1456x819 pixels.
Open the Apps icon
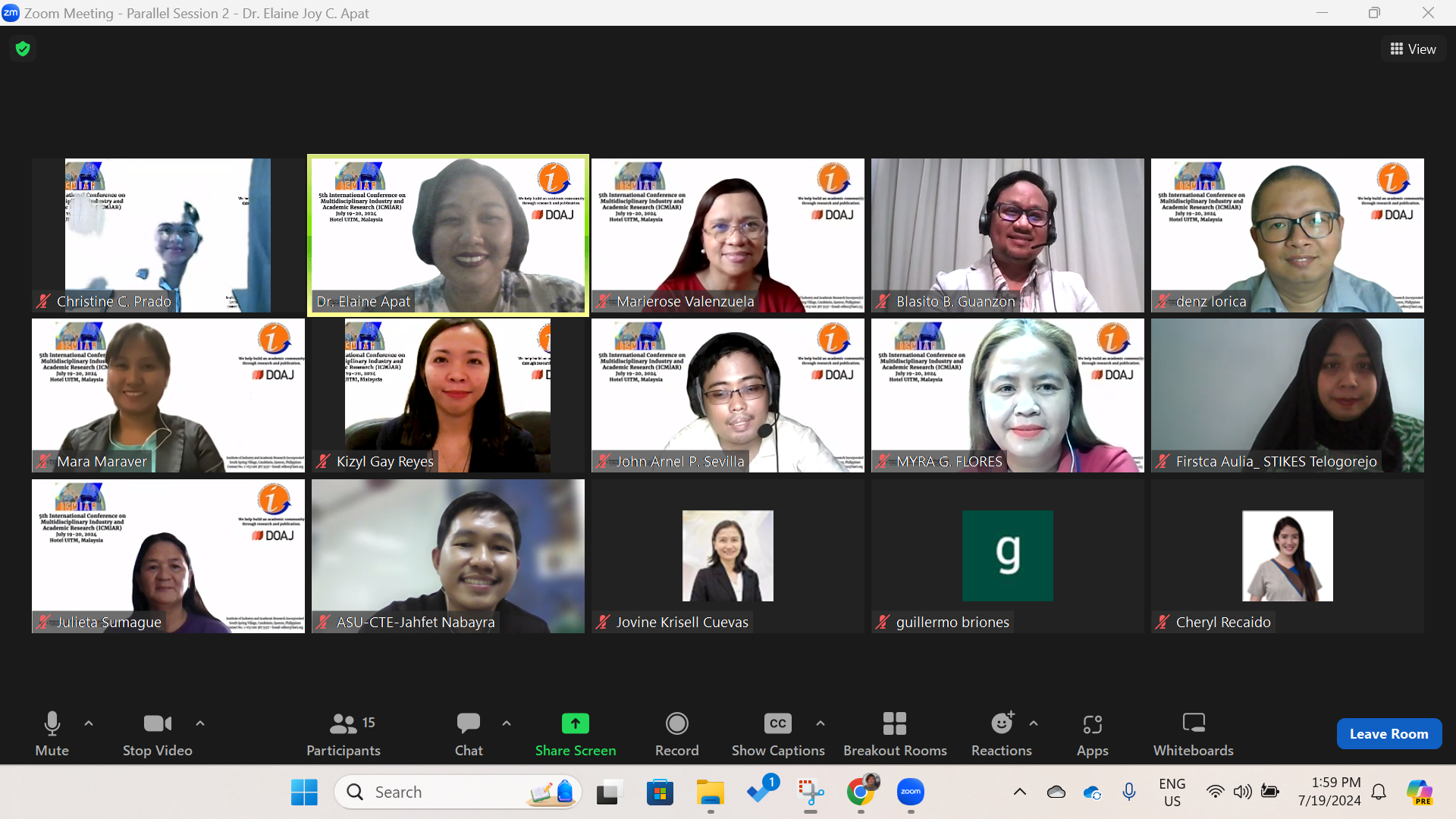pos(1092,723)
